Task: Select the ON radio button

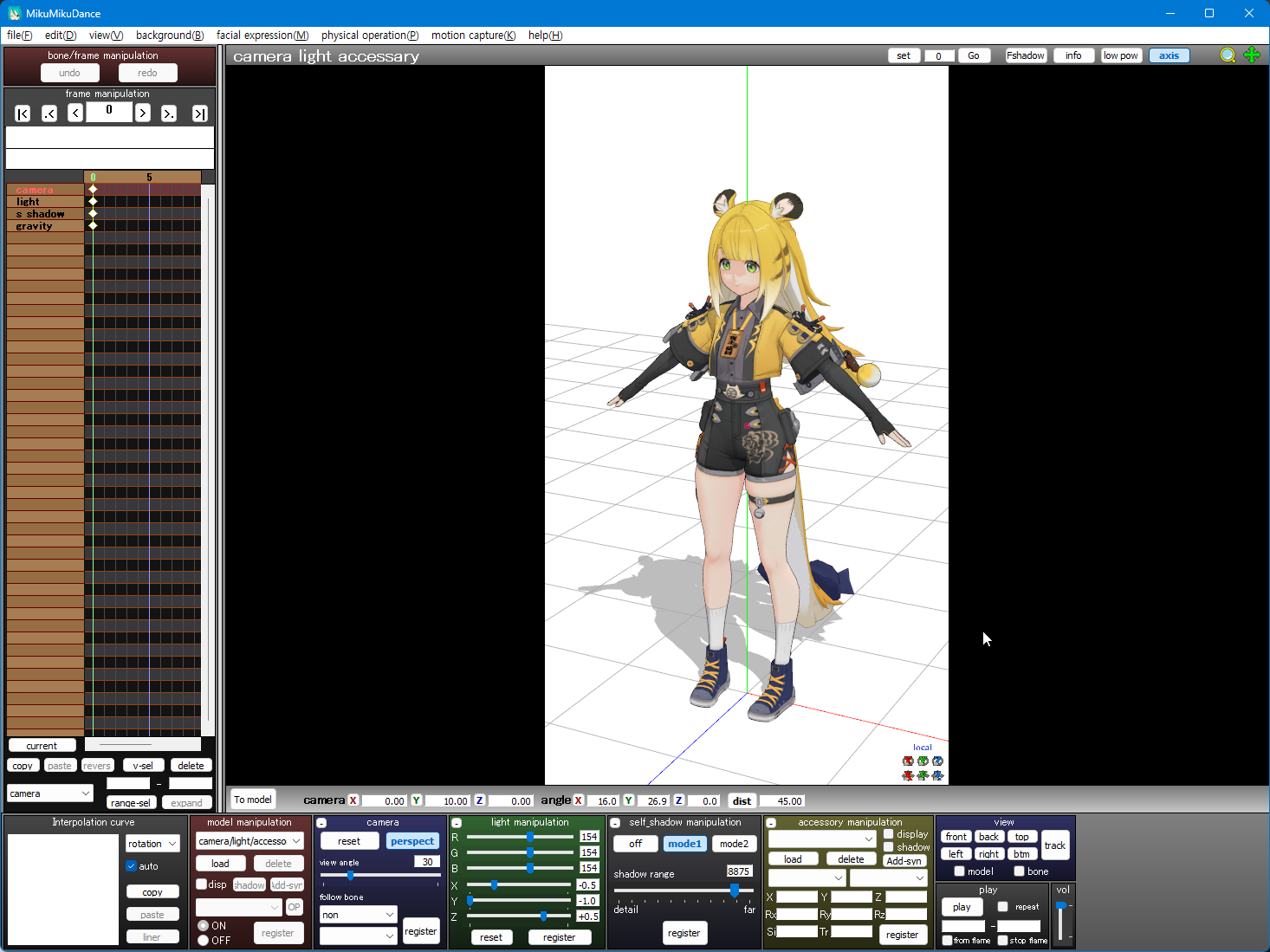Action: (204, 926)
